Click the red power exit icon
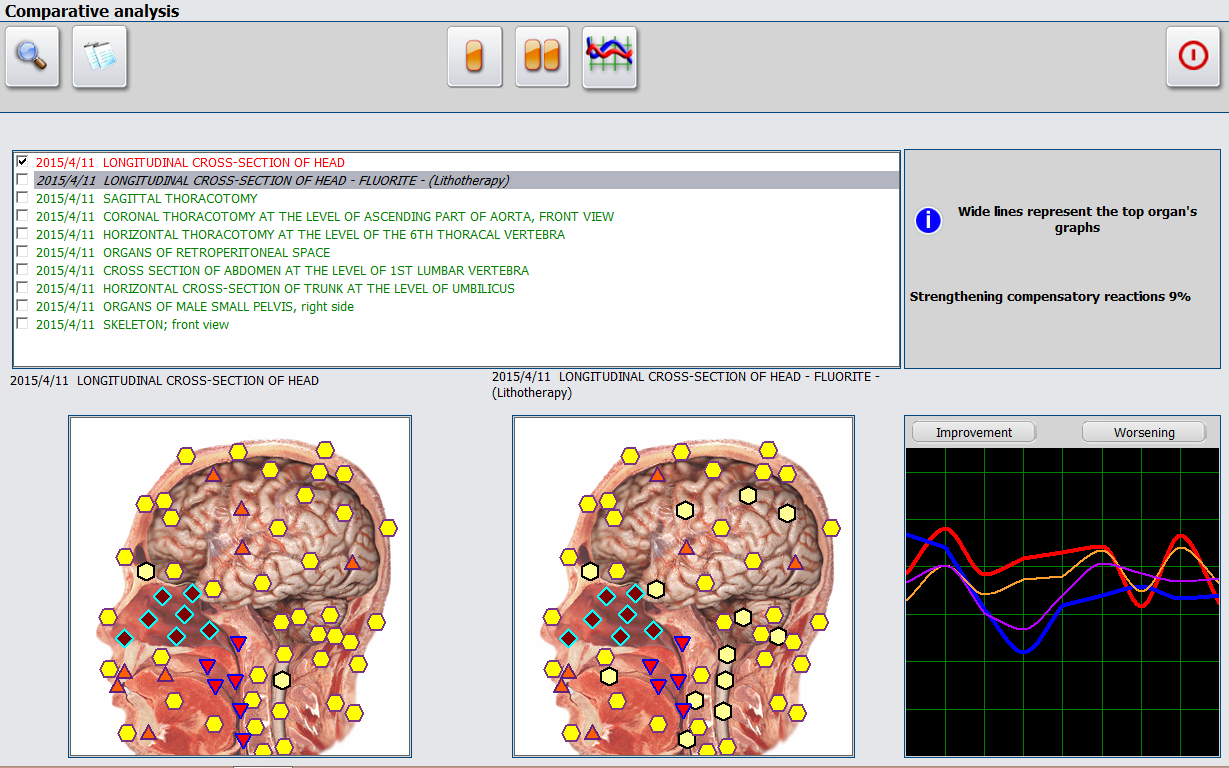1229x768 pixels. (x=1193, y=57)
